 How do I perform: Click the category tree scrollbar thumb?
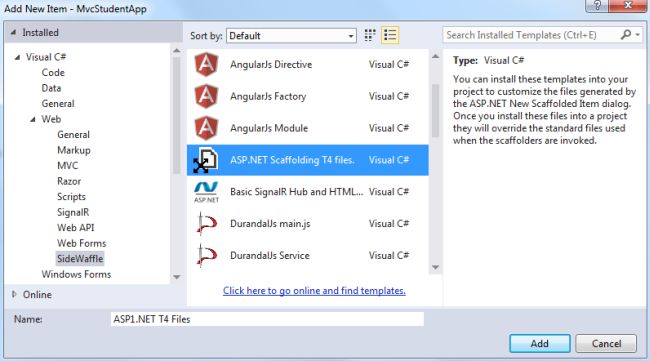(x=177, y=115)
